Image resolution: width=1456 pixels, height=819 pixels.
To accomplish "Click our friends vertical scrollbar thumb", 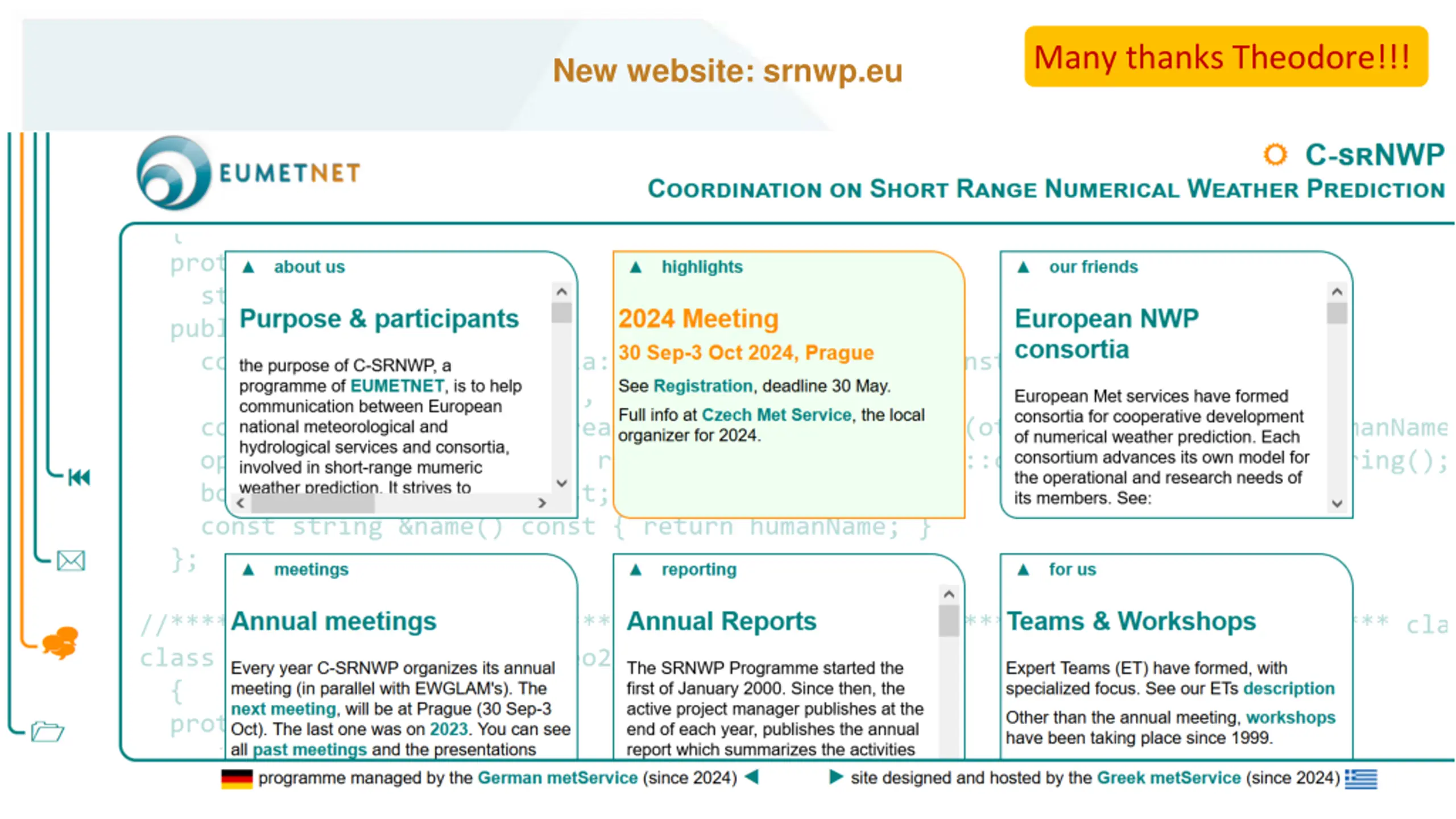I will 1337,313.
